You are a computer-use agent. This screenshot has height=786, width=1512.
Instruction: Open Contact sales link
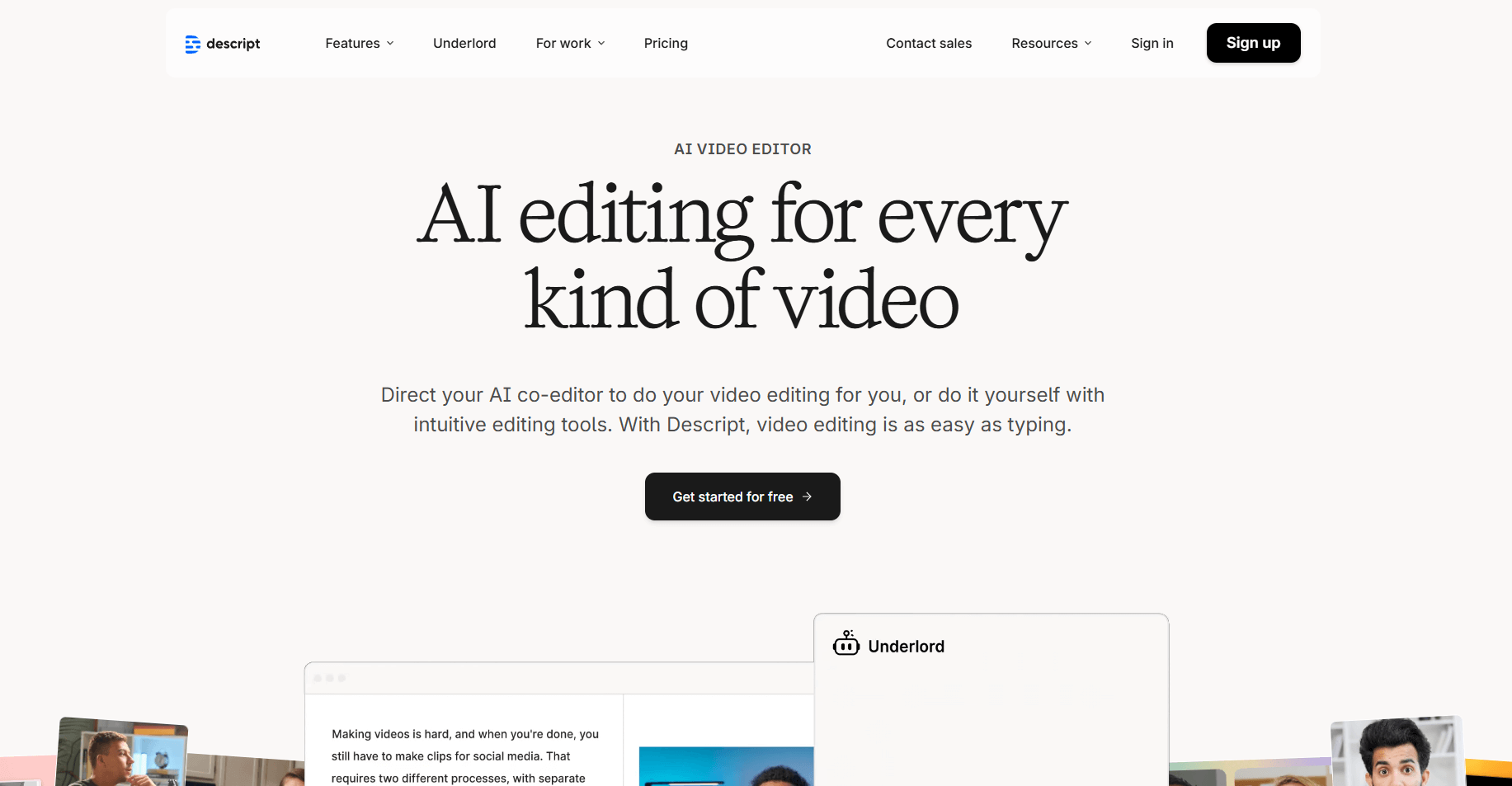pos(929,43)
